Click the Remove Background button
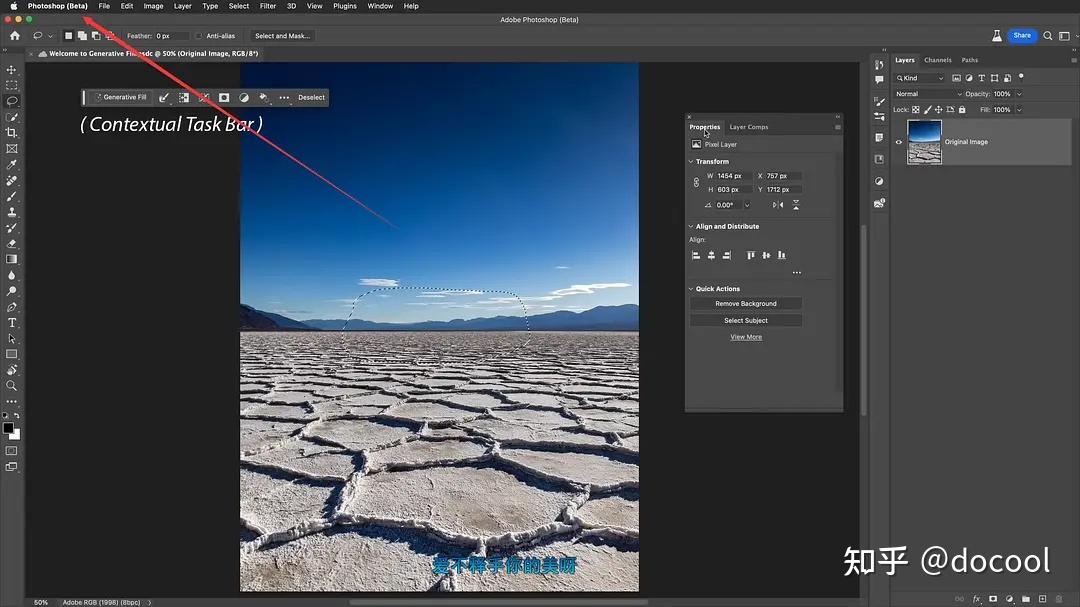The image size is (1080, 607). (745, 303)
